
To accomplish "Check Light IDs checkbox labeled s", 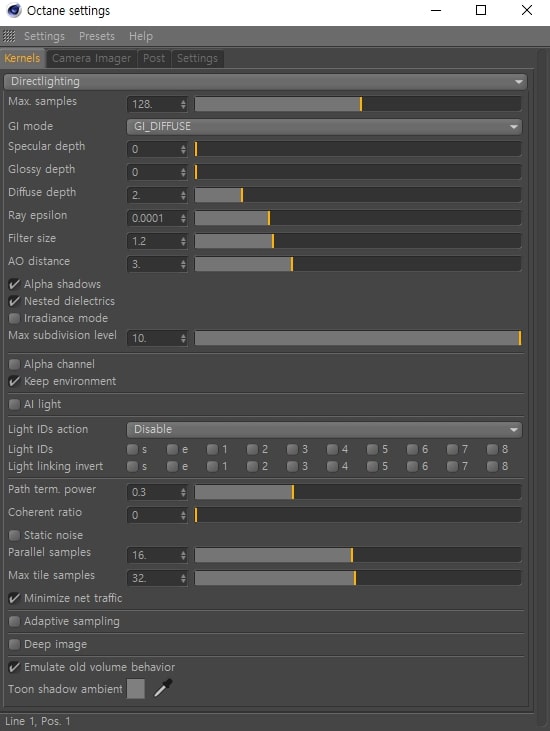I will 132,449.
